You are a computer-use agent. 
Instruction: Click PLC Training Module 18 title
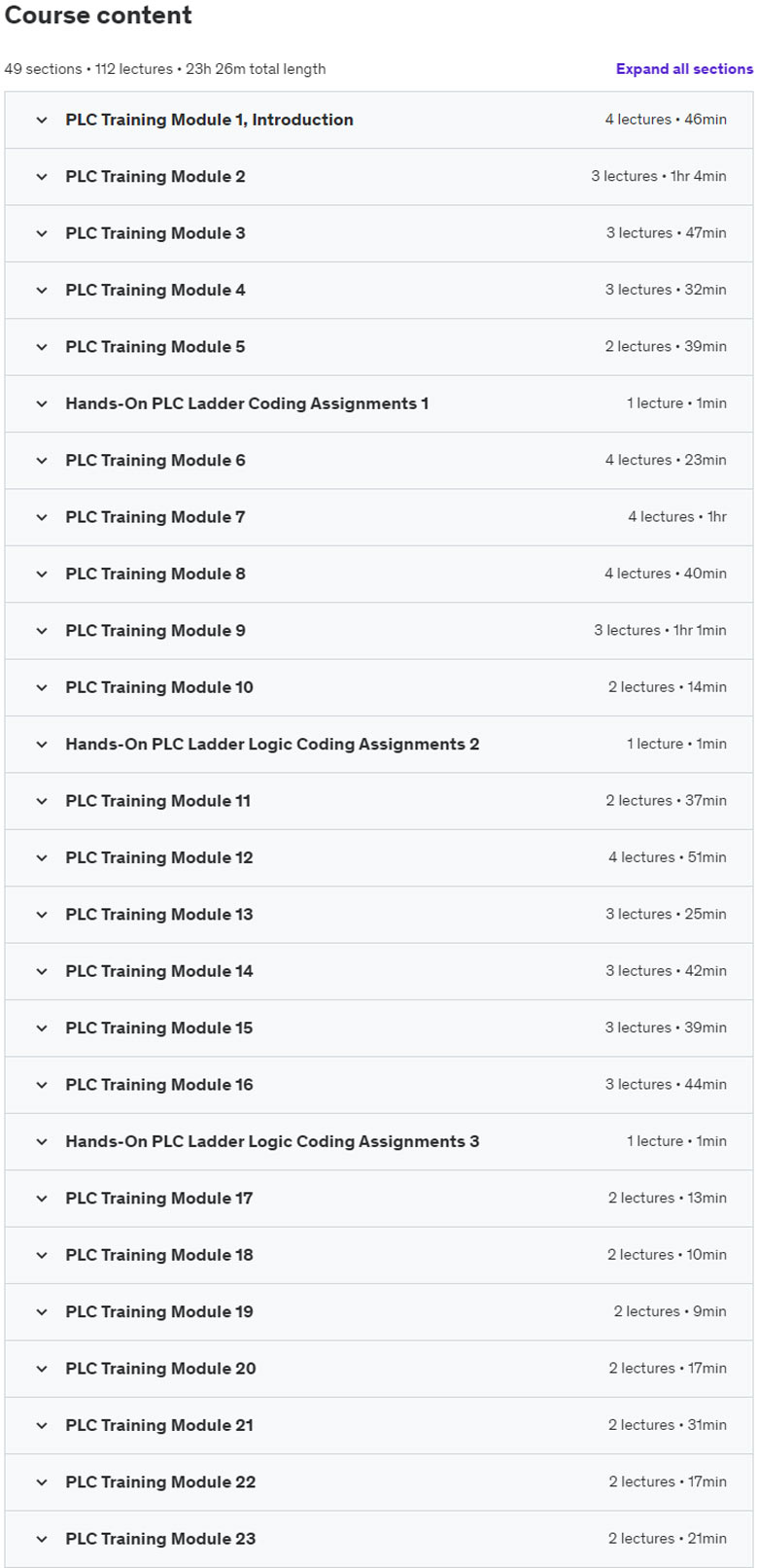[x=159, y=1255]
